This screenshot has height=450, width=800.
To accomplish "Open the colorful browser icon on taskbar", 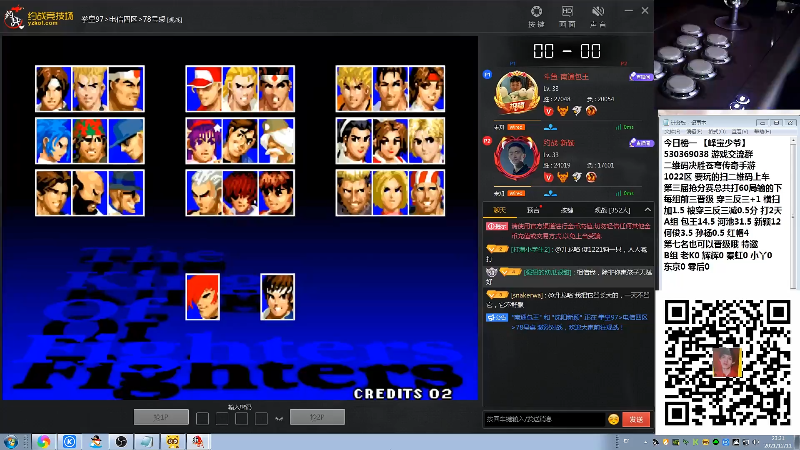I will (43, 442).
